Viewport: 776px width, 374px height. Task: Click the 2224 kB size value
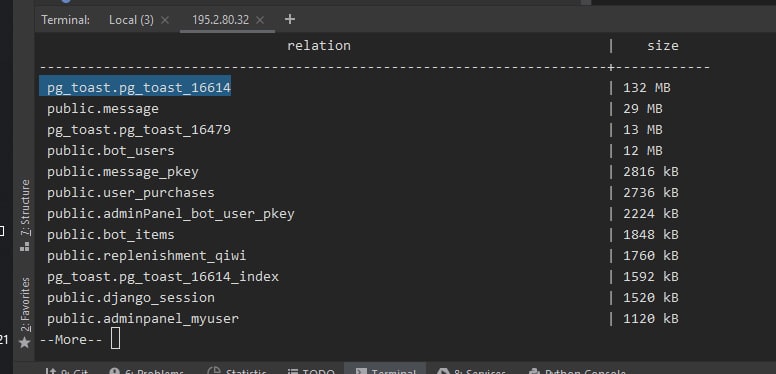(651, 214)
